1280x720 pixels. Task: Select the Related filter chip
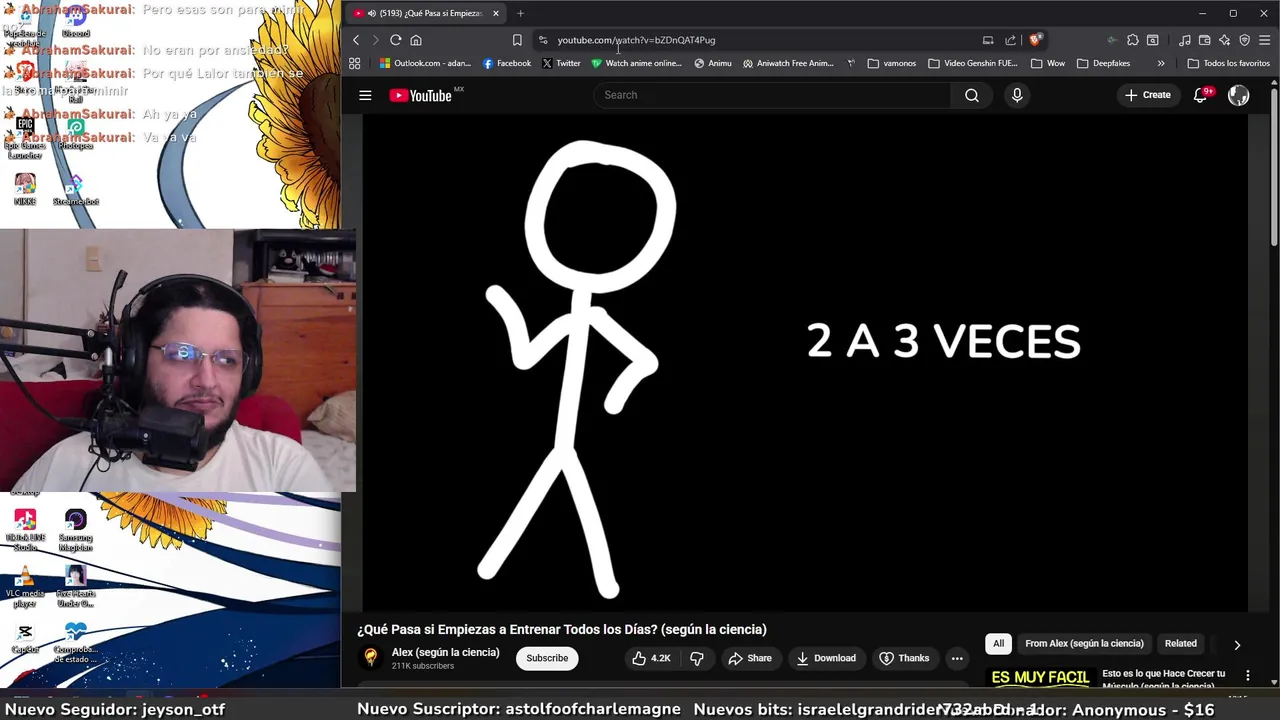tap(1180, 644)
